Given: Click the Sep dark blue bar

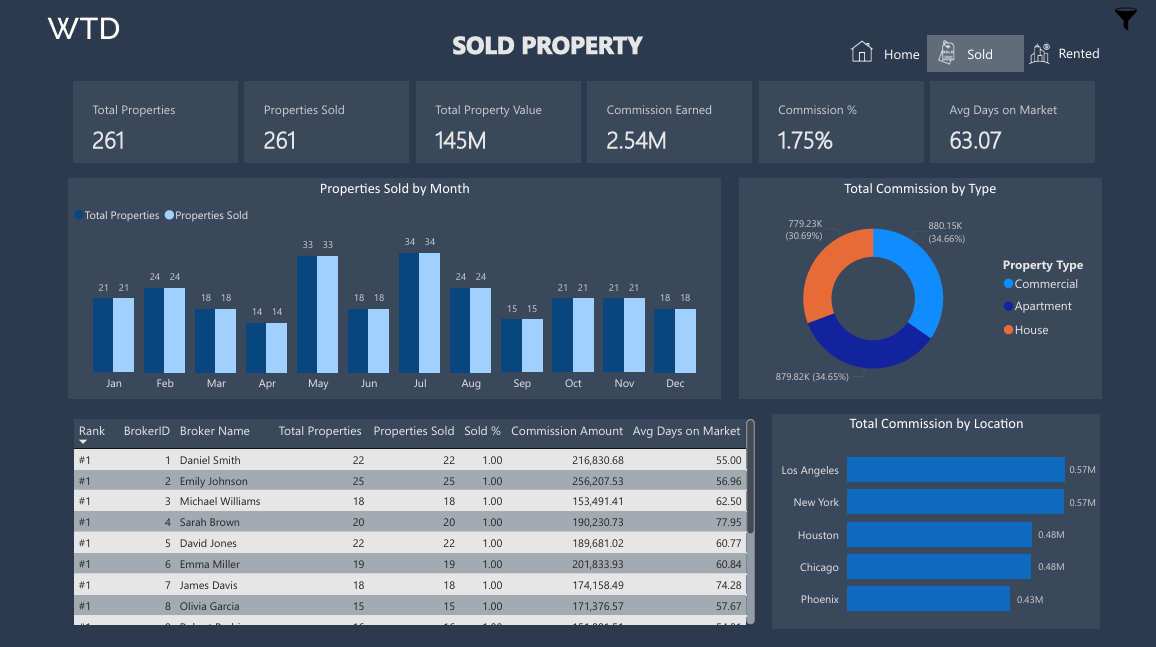Looking at the screenshot, I should tap(511, 346).
